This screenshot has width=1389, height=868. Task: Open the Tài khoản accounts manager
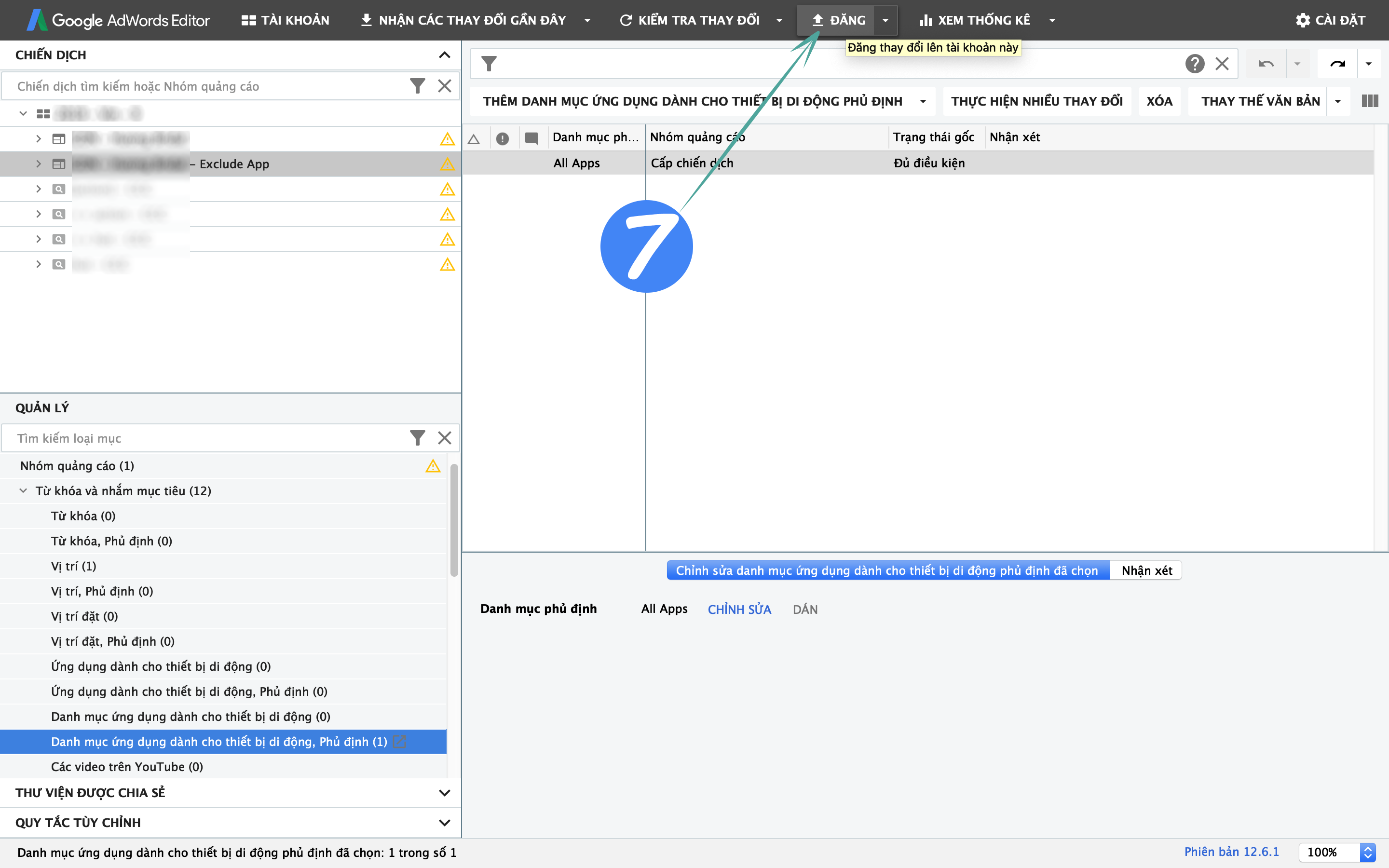click(x=285, y=20)
